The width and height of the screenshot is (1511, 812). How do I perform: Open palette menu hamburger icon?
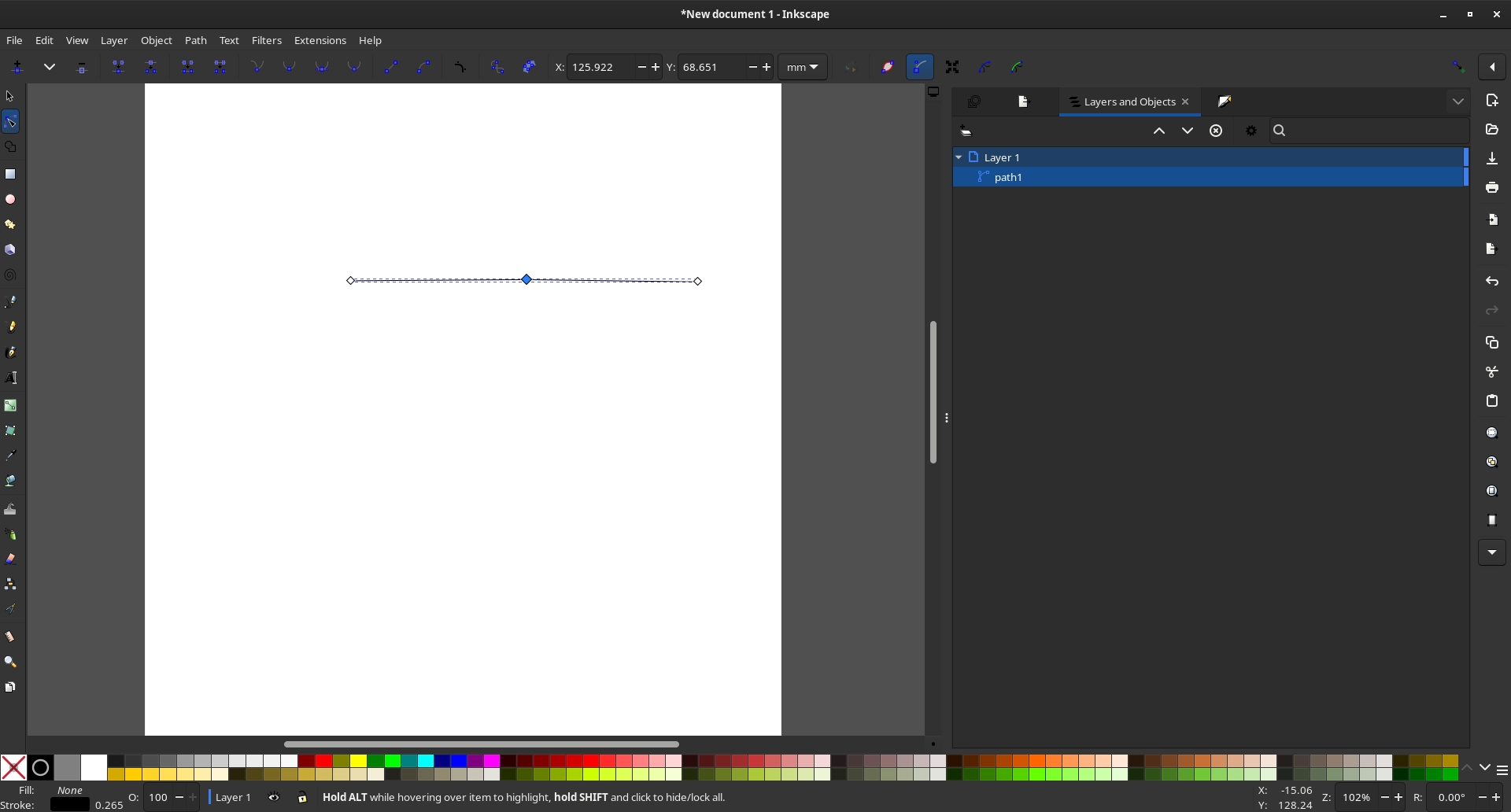(x=1502, y=770)
